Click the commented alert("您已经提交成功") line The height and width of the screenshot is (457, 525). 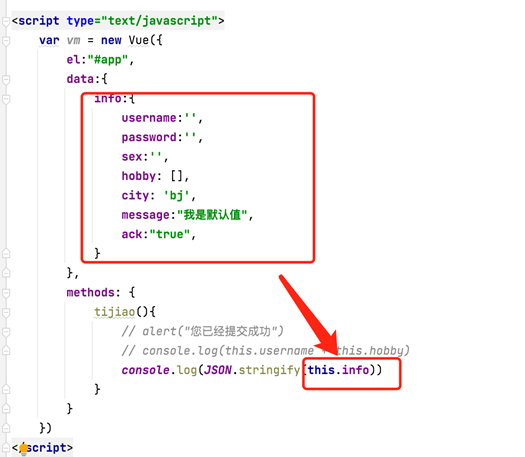pyautogui.click(x=203, y=331)
